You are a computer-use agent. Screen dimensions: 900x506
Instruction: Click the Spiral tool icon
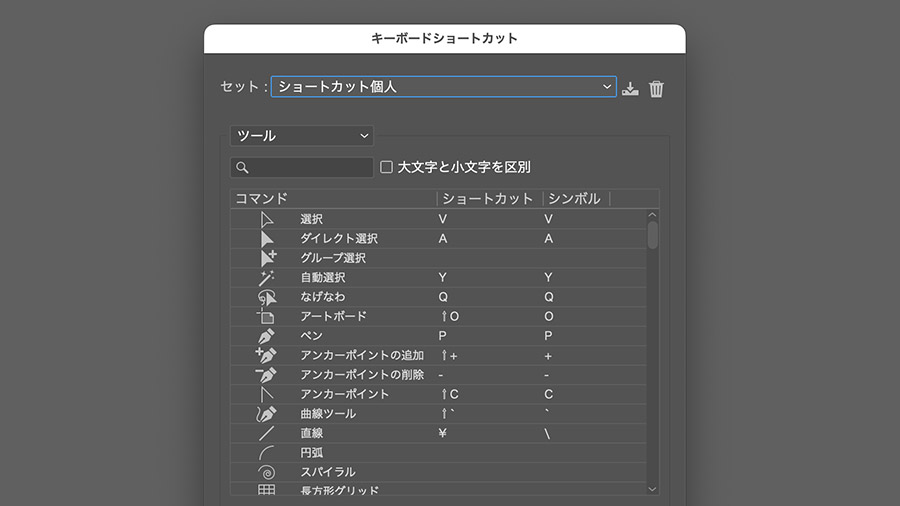(x=266, y=472)
